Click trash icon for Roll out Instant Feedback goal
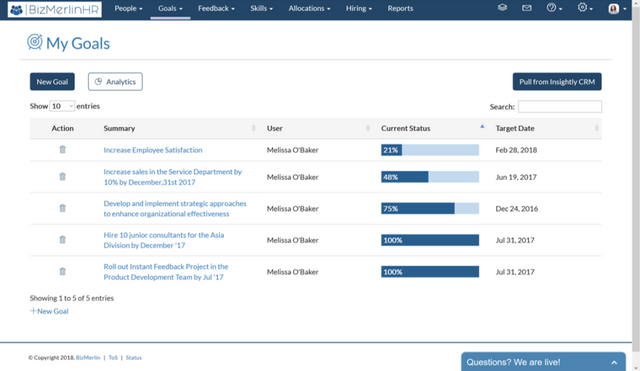The width and height of the screenshot is (640, 371). pos(62,271)
